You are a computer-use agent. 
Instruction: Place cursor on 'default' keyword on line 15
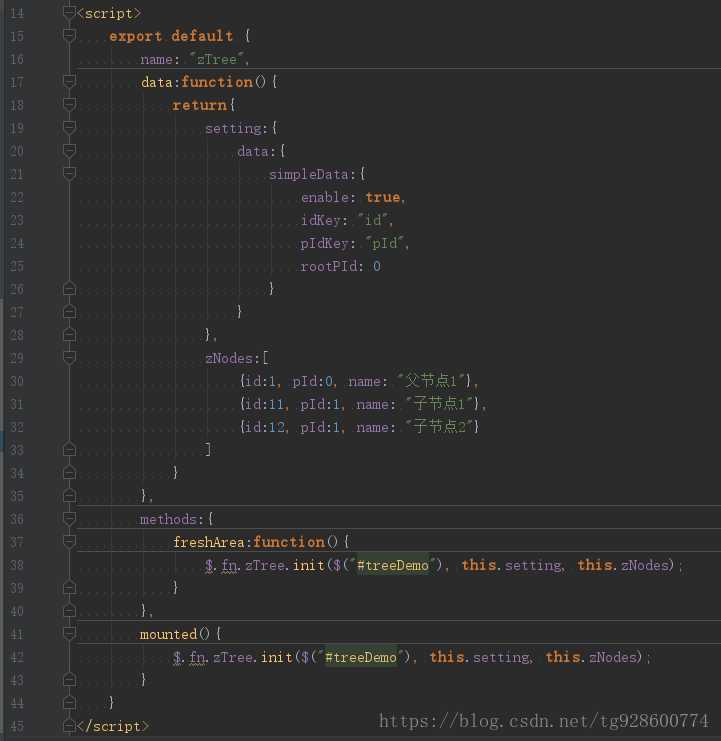pos(202,36)
